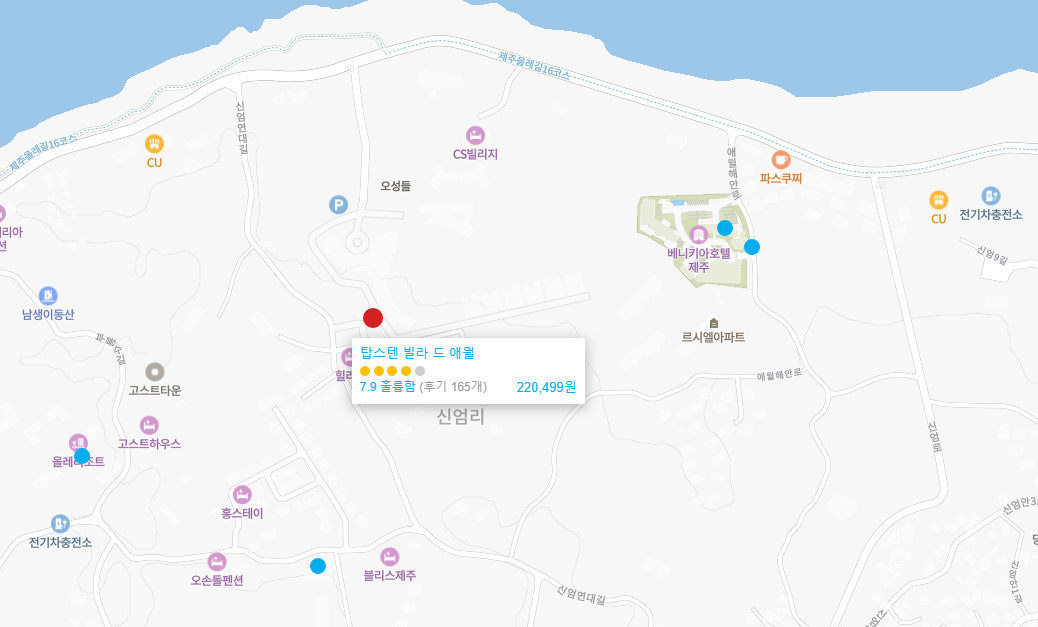Image resolution: width=1038 pixels, height=627 pixels.
Task: Open the 탑스텐 빌라 드 애월 hotel link
Action: click(x=417, y=353)
